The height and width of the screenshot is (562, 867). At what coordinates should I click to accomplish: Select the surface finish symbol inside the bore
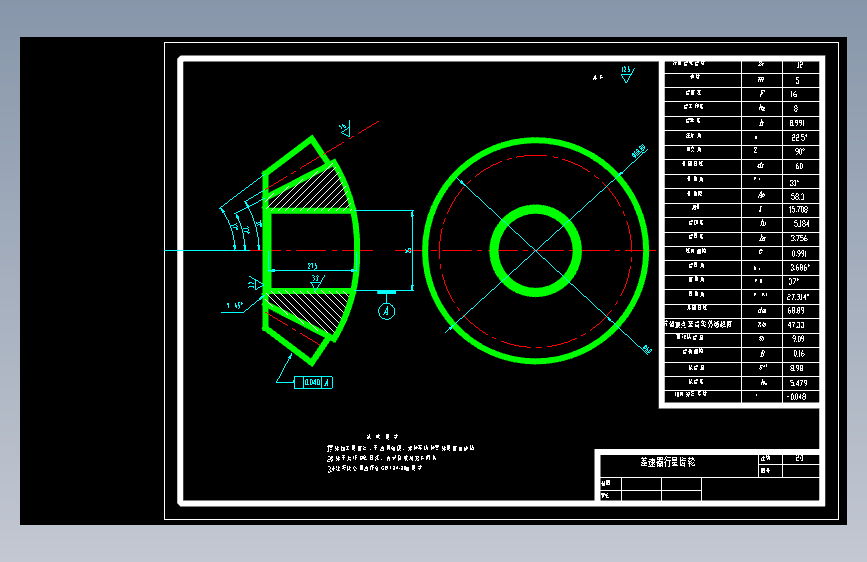pos(316,282)
